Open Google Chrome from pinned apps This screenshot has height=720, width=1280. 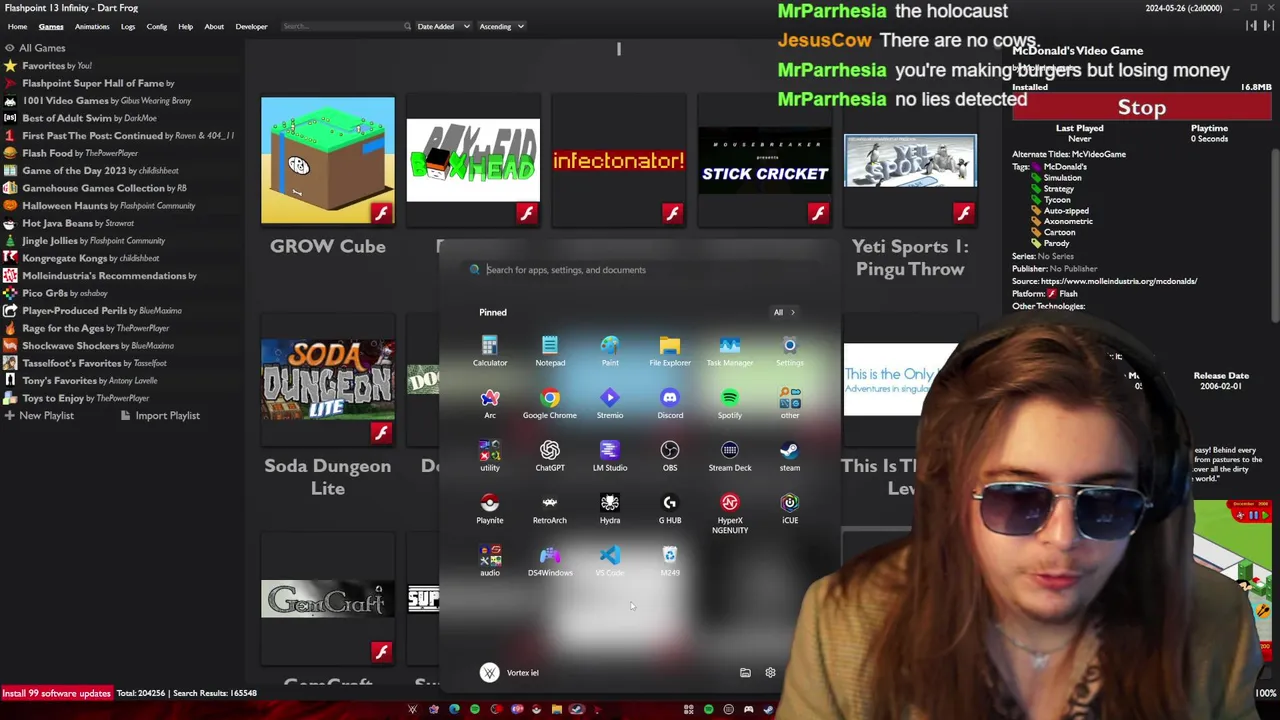click(550, 404)
